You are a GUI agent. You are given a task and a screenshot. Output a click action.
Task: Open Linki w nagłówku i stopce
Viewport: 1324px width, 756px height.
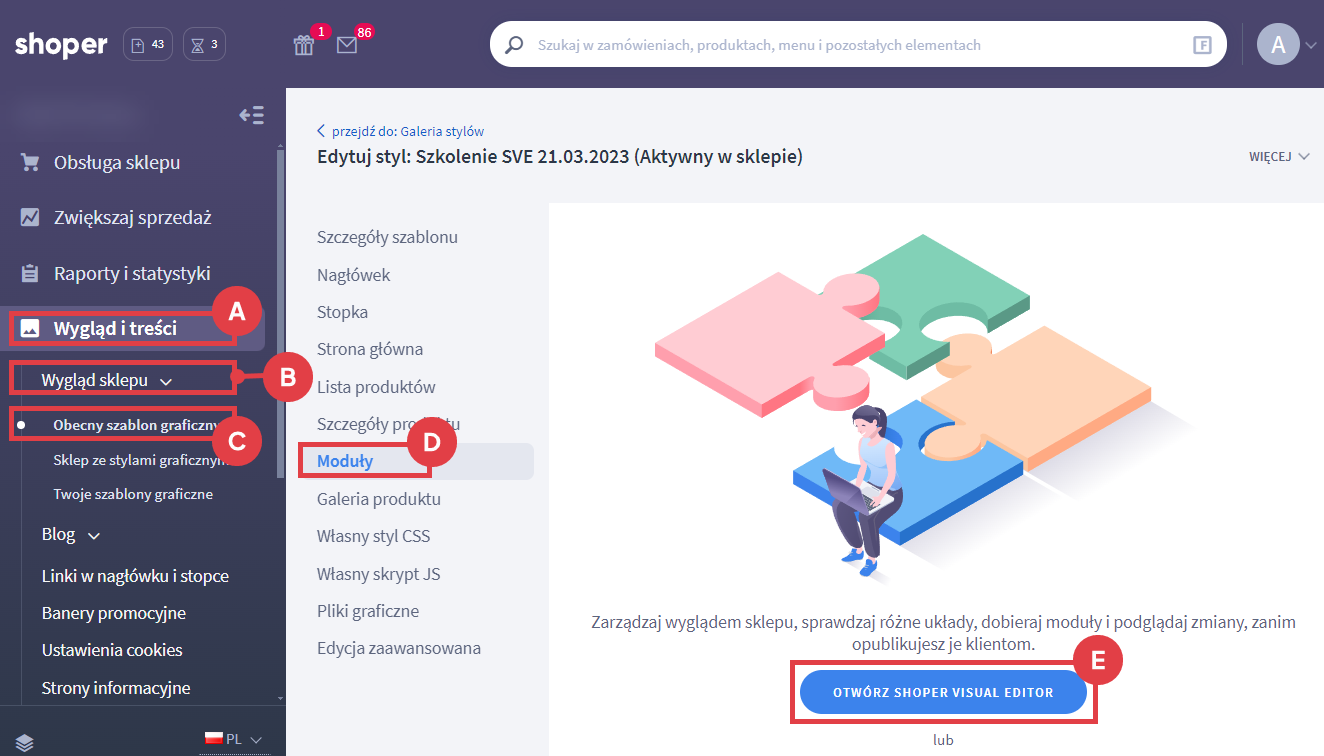point(135,576)
